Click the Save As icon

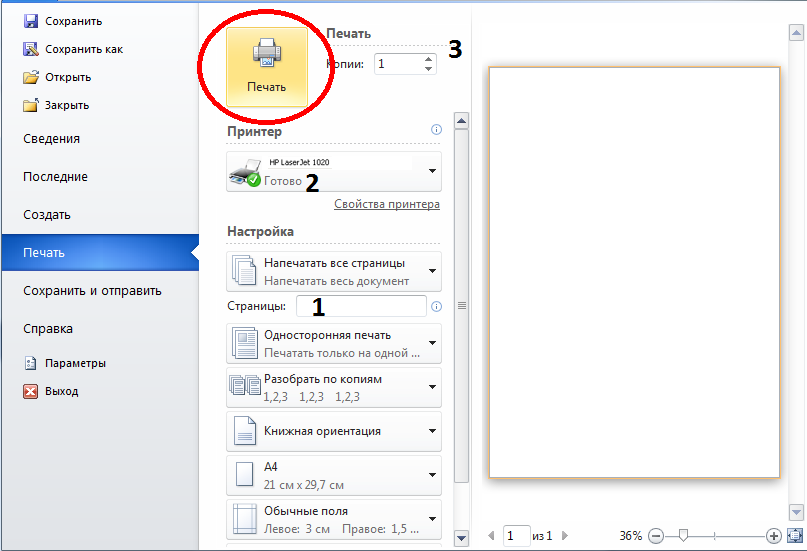click(x=31, y=49)
